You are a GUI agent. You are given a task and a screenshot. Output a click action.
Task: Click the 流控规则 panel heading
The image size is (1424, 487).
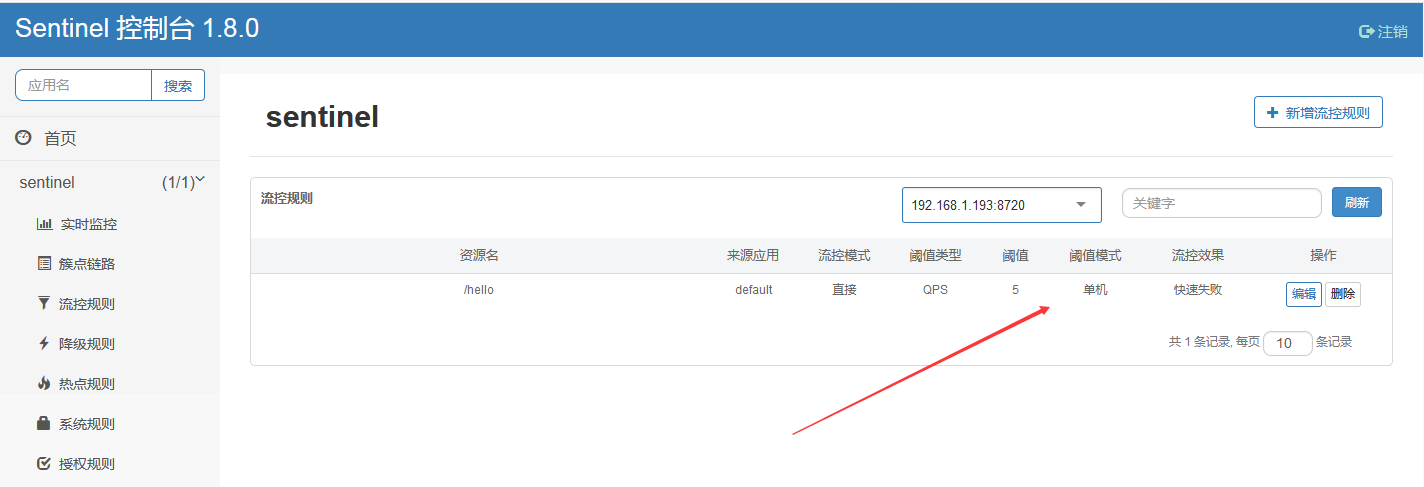(x=287, y=198)
